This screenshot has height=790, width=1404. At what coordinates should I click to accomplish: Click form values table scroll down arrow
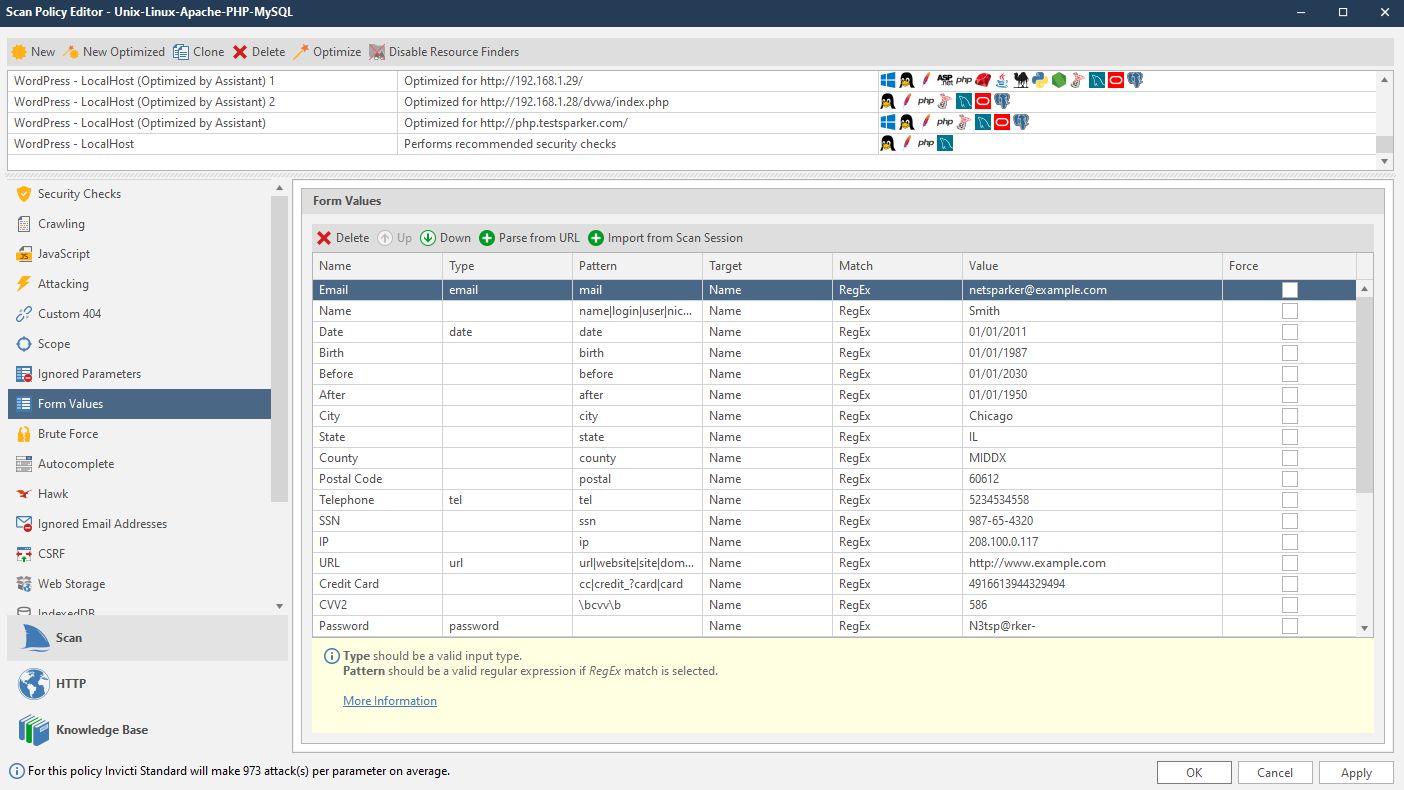click(1365, 628)
